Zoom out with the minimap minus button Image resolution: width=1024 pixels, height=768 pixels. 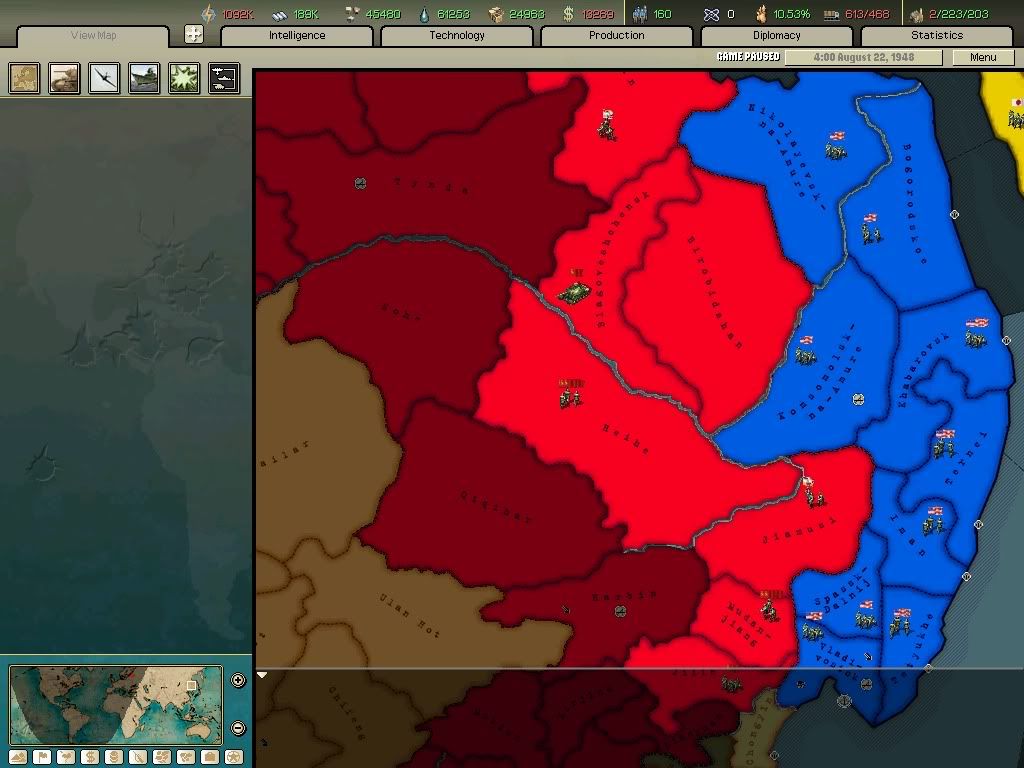click(238, 728)
